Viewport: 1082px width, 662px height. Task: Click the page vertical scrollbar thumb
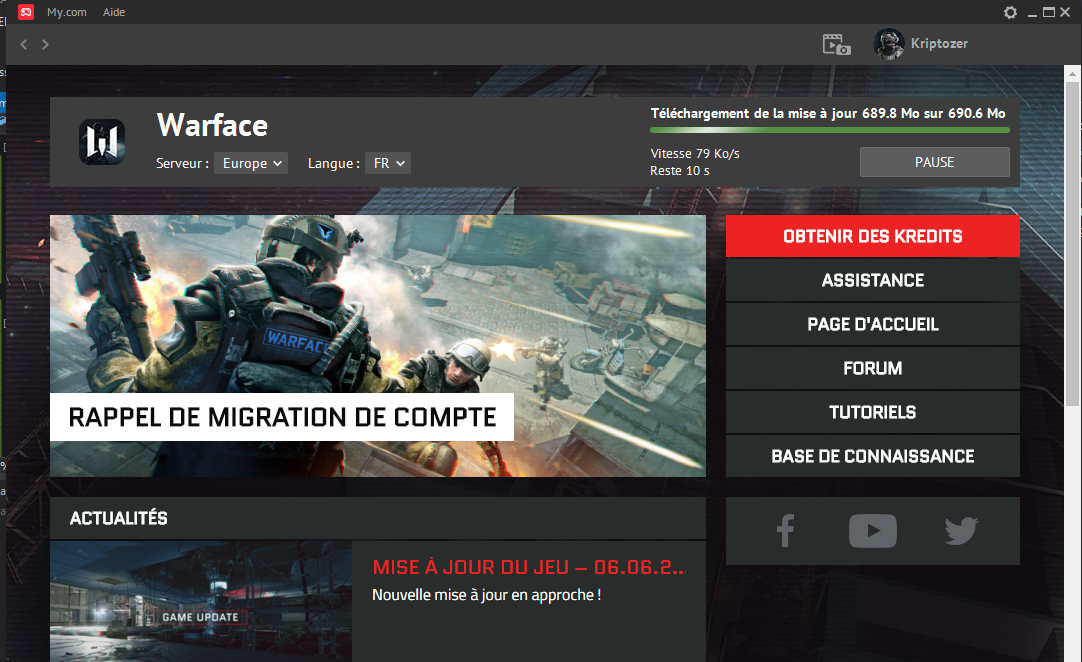pyautogui.click(x=1072, y=243)
